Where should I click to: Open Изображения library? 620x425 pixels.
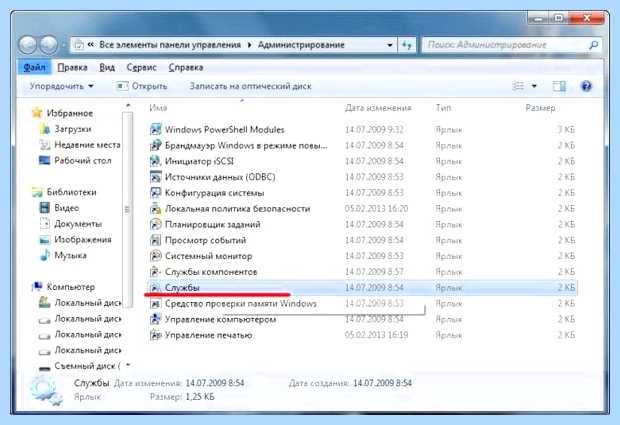83,240
